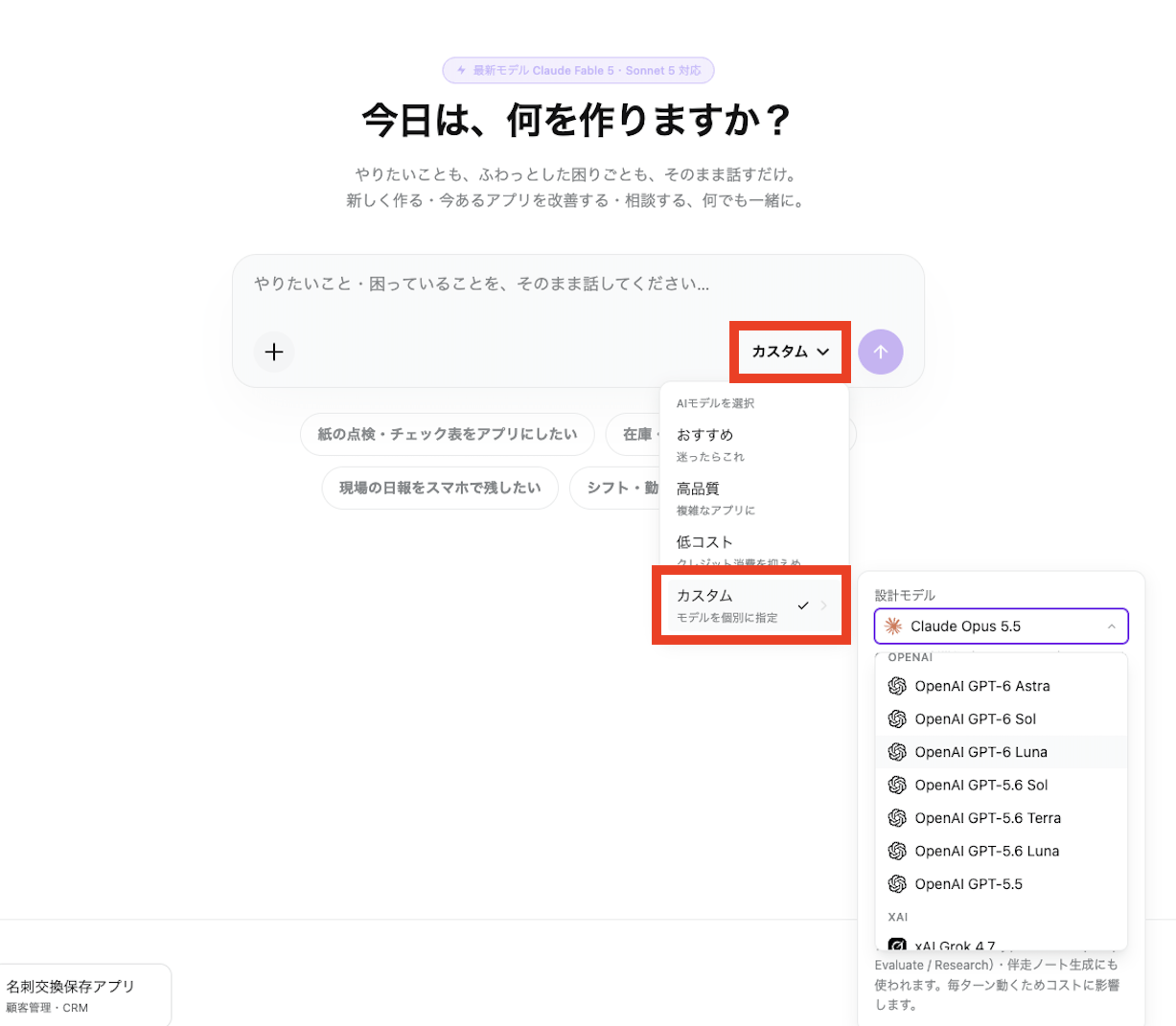This screenshot has height=1026, width=1176.
Task: Click the 最新モデル Claude Fable 5 banner
Action: tap(578, 71)
